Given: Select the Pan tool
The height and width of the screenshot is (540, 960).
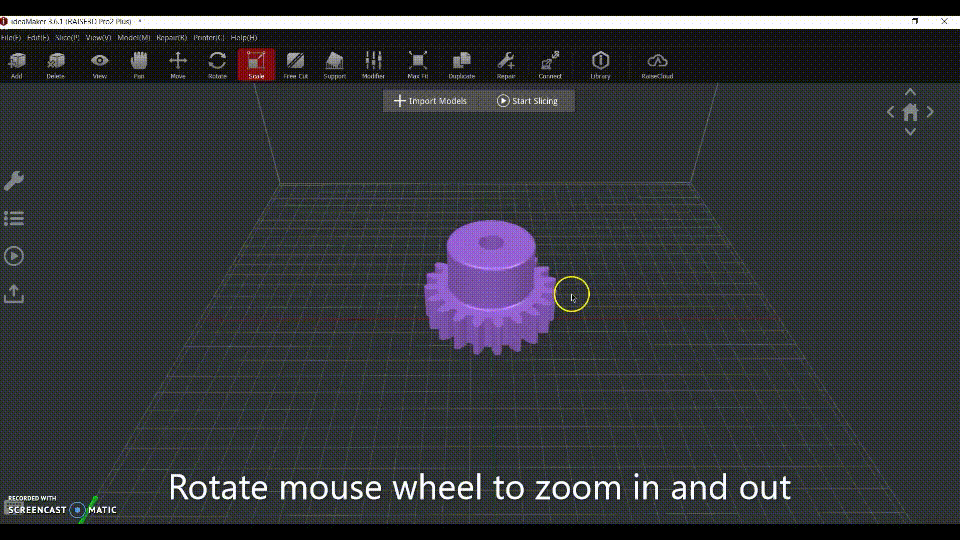Looking at the screenshot, I should click(139, 65).
